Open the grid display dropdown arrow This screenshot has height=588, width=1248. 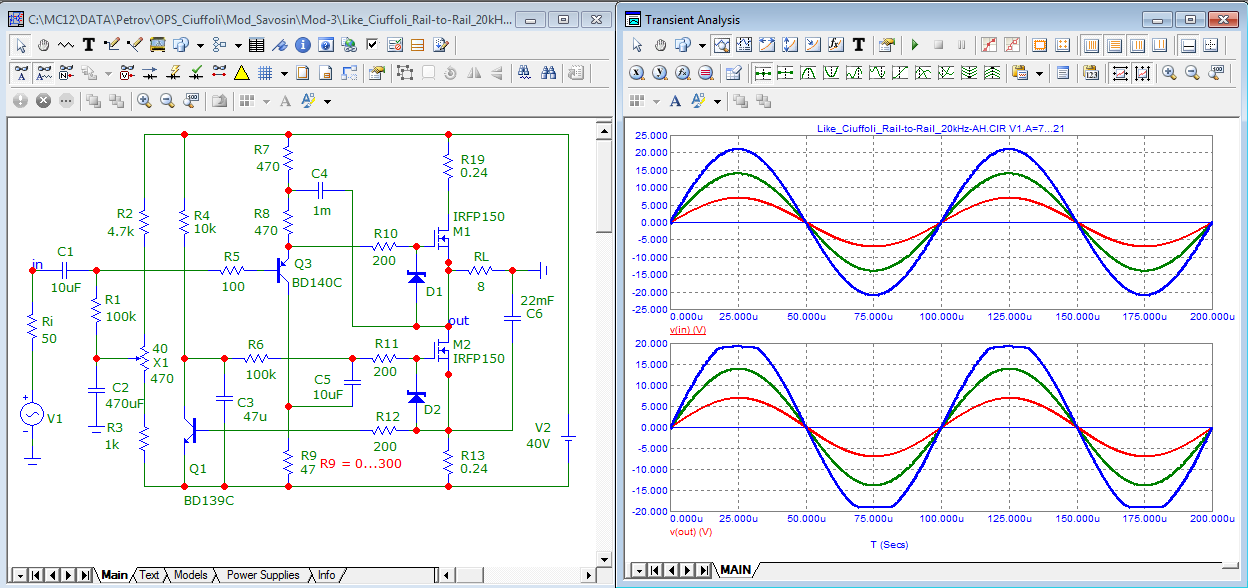pos(284,73)
